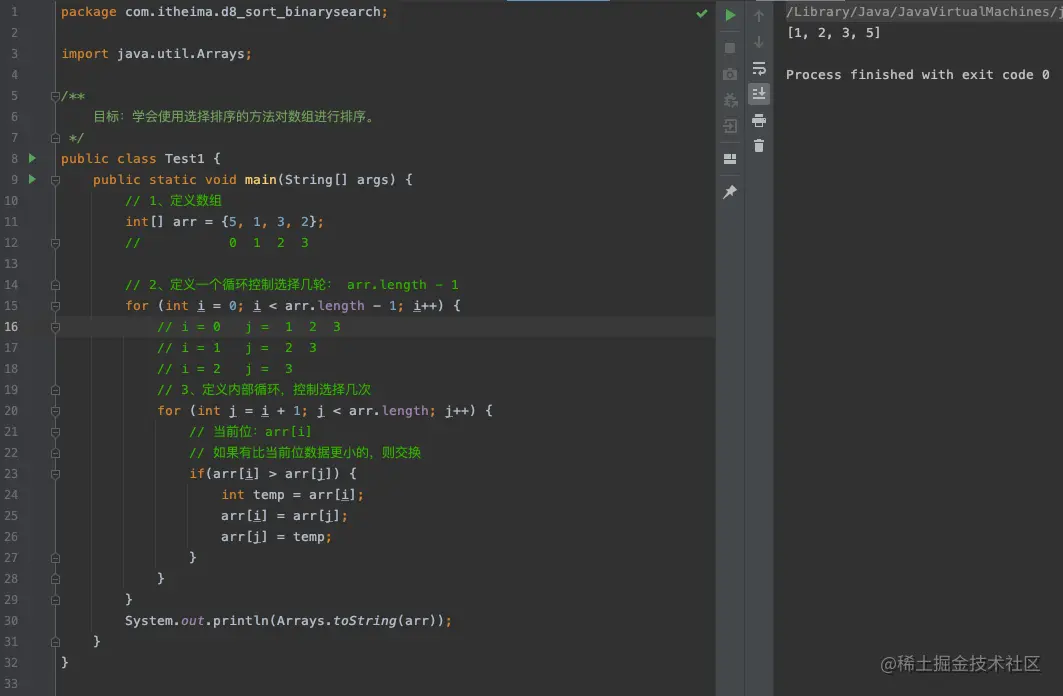Click array literal '{5, 1, 3, 2}'
This screenshot has height=696, width=1063.
click(268, 222)
